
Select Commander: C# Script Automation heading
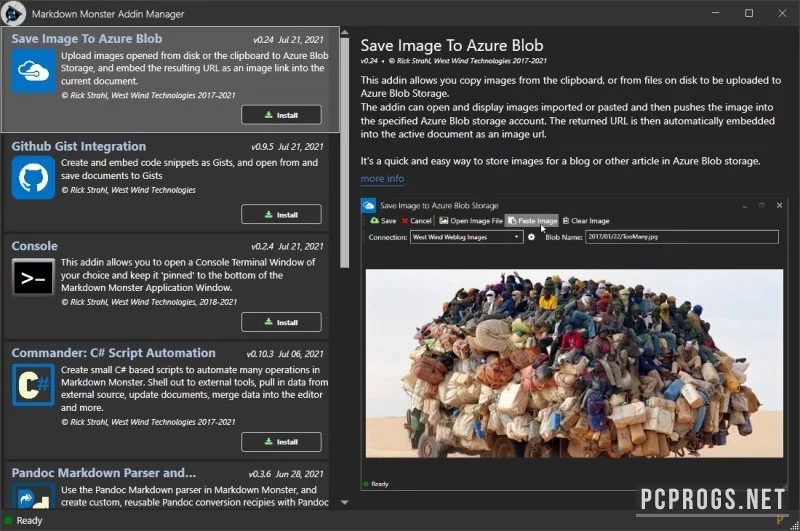click(113, 353)
